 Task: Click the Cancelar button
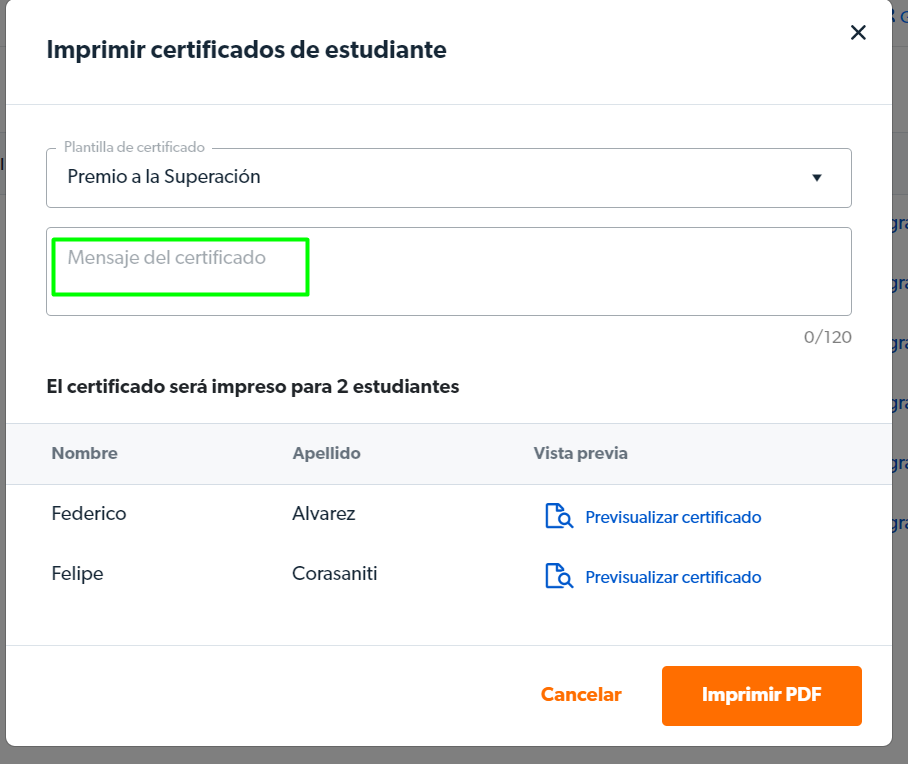pos(581,694)
